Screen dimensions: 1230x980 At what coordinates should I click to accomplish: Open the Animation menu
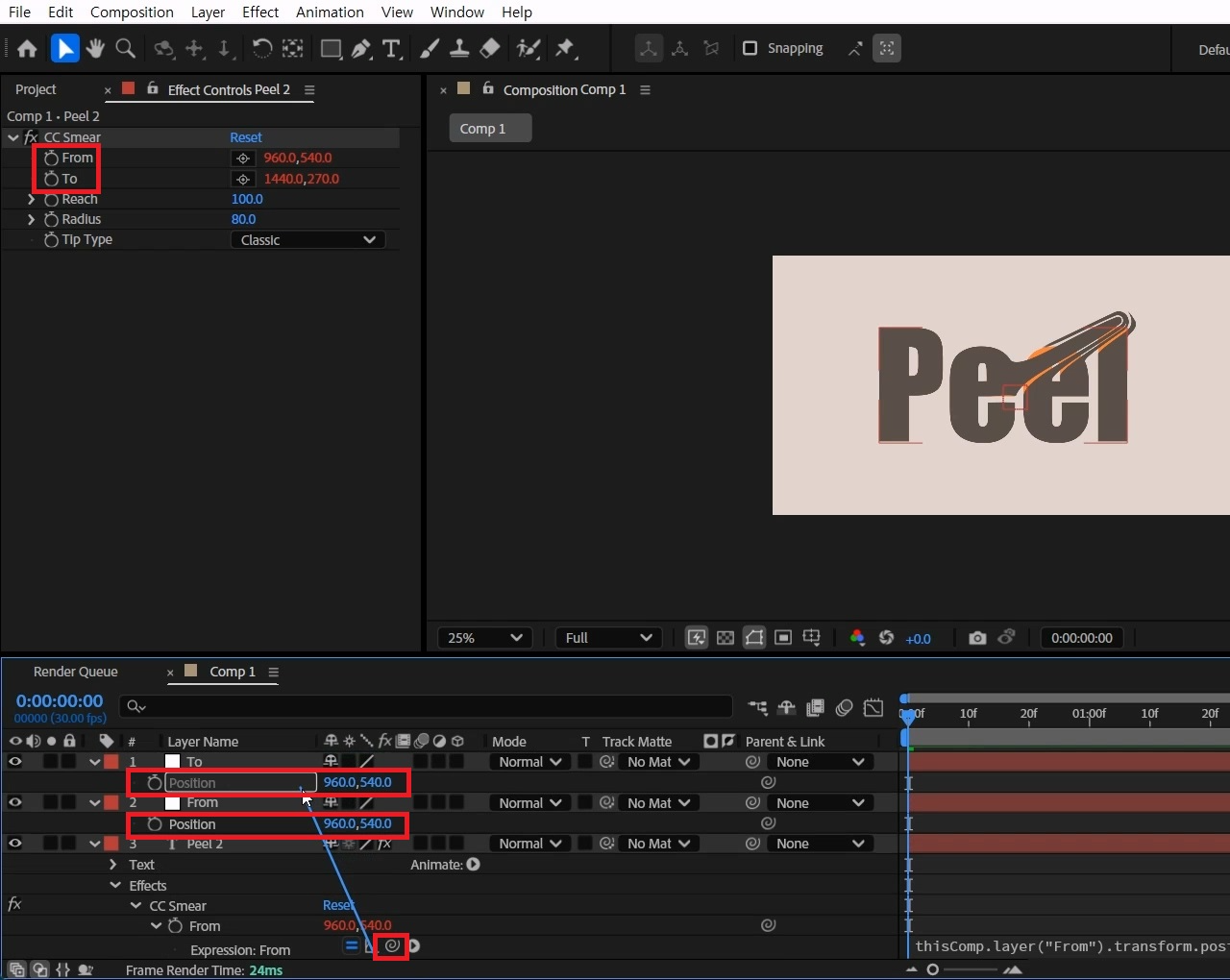330,12
